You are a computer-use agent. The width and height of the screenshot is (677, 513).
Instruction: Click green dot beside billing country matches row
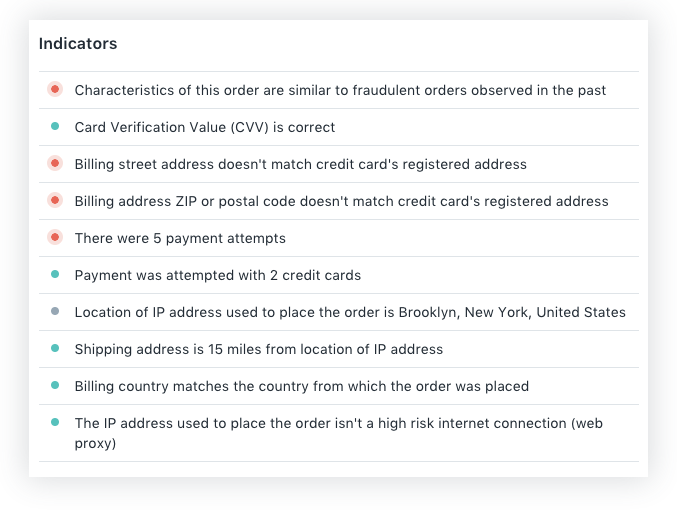[55, 385]
